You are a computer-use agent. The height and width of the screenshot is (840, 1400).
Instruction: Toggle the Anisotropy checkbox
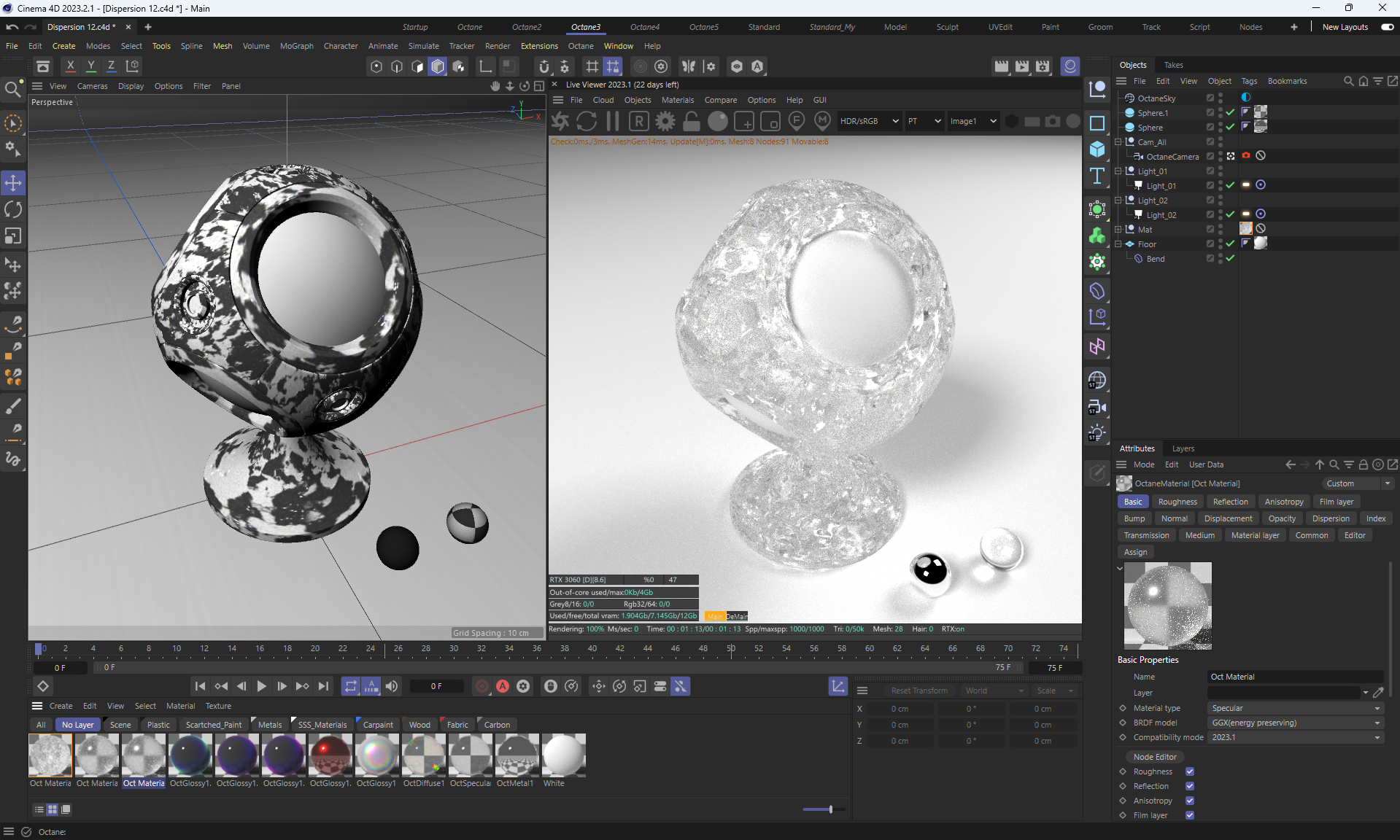click(1190, 801)
